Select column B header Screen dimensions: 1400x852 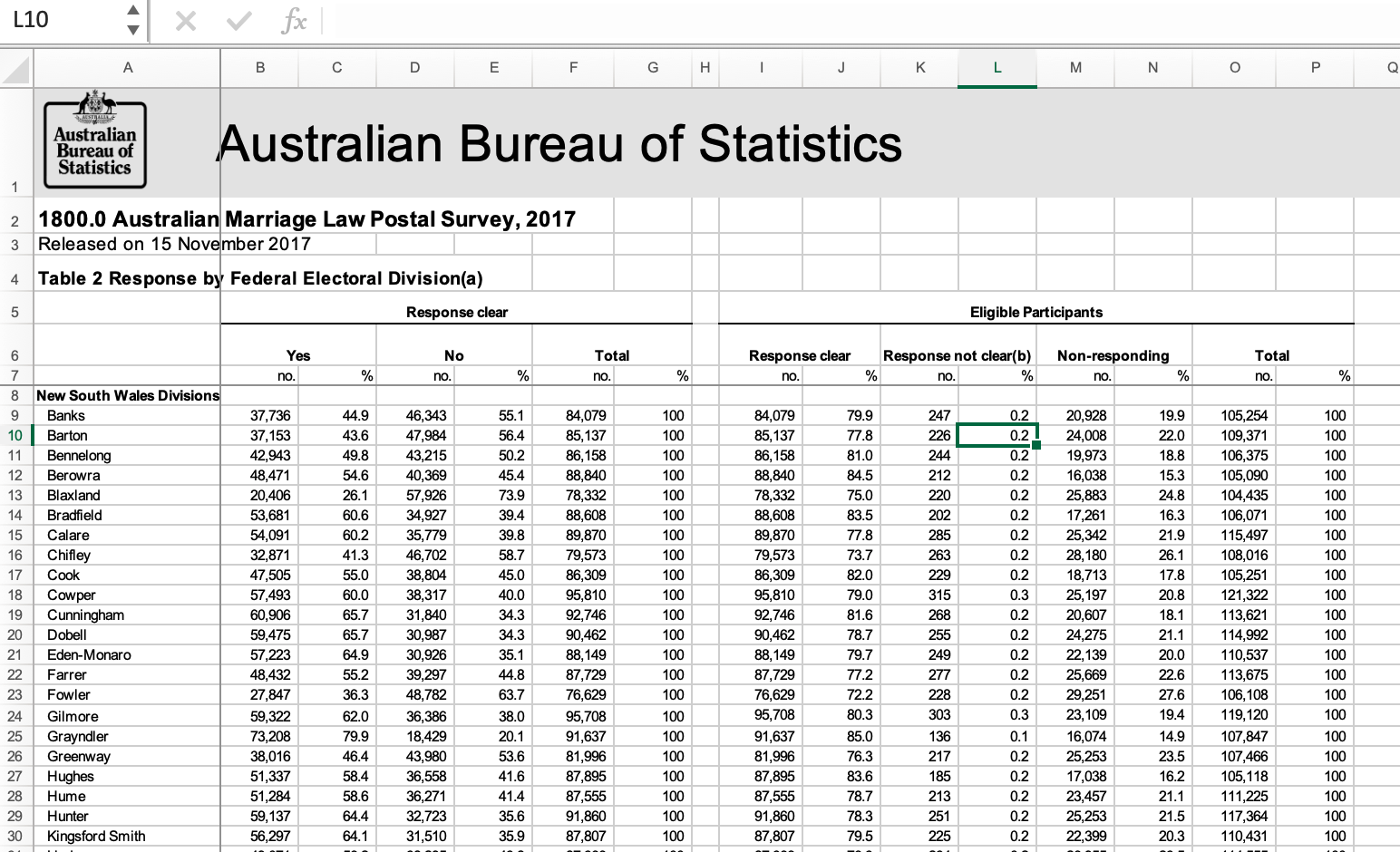coord(260,68)
